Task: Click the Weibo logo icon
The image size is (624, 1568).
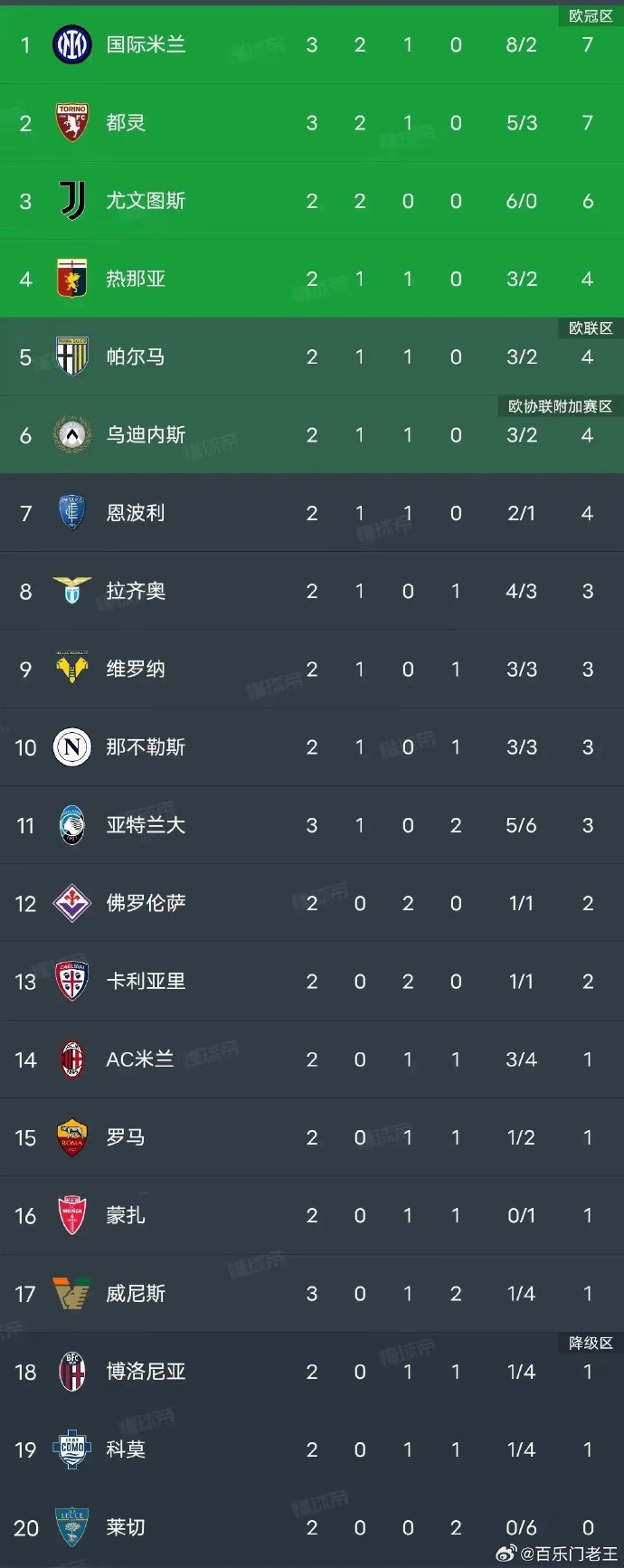Action: pos(507,1554)
